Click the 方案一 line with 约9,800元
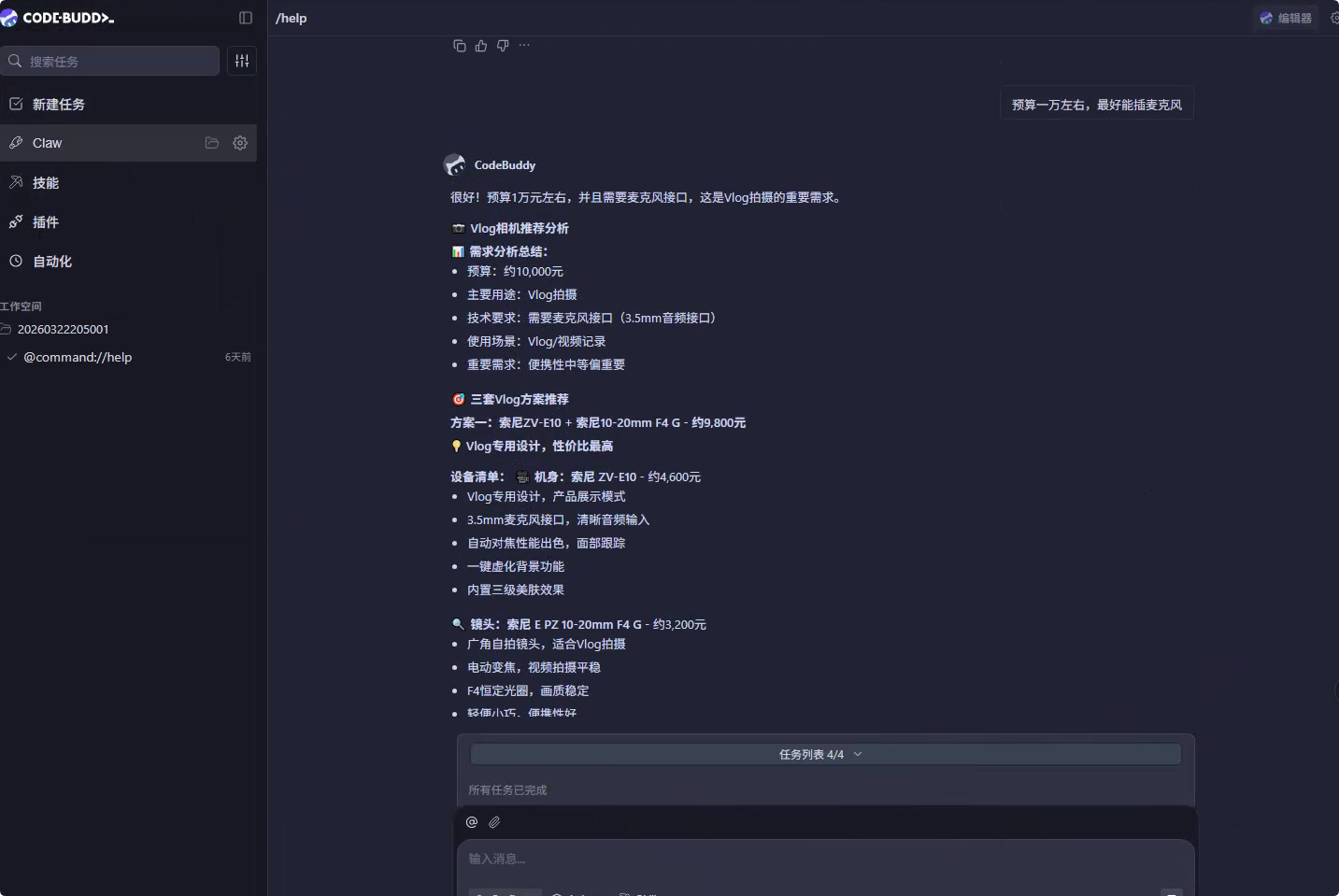Viewport: 1339px width, 896px height. coord(598,422)
